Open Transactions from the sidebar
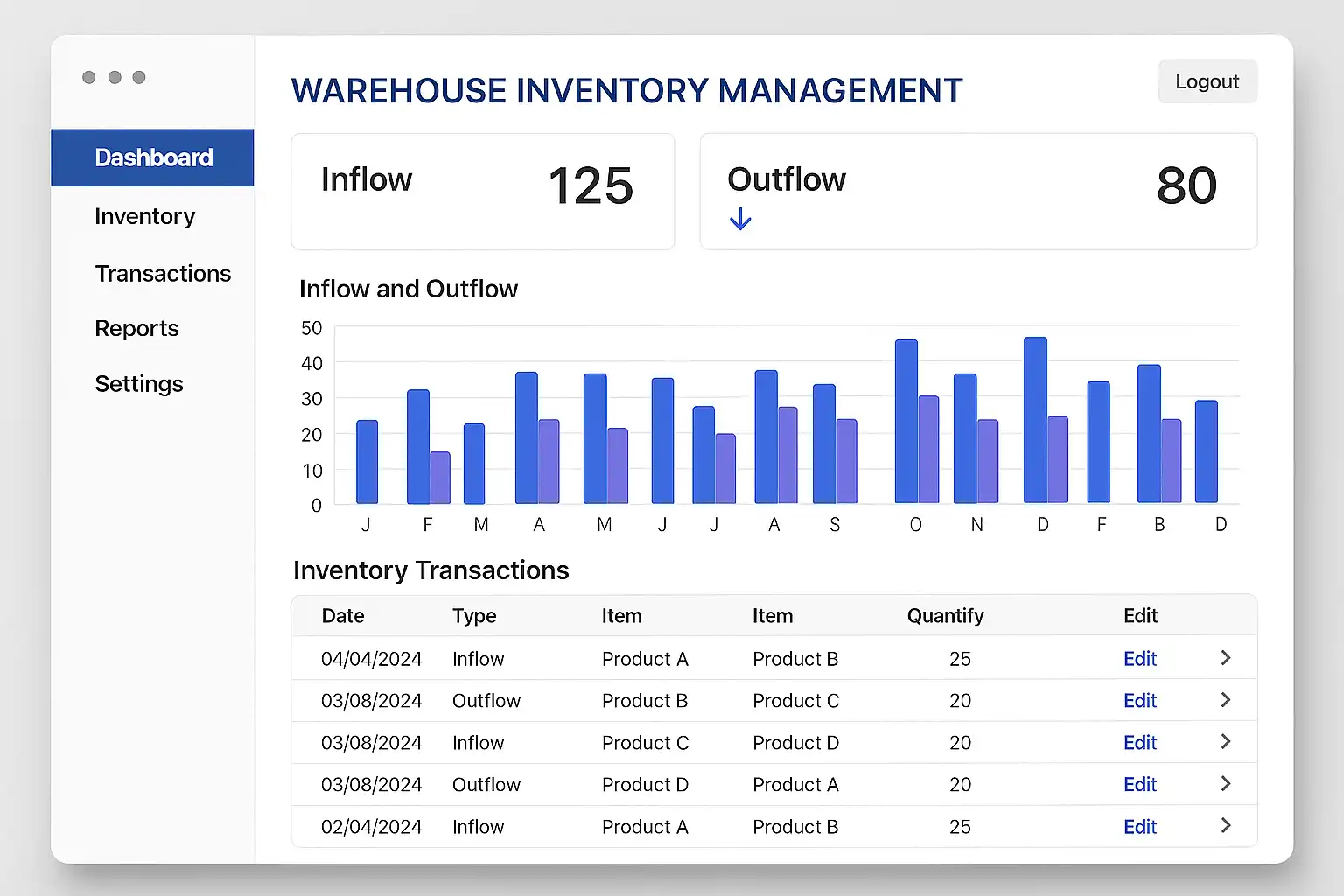 coord(163,274)
